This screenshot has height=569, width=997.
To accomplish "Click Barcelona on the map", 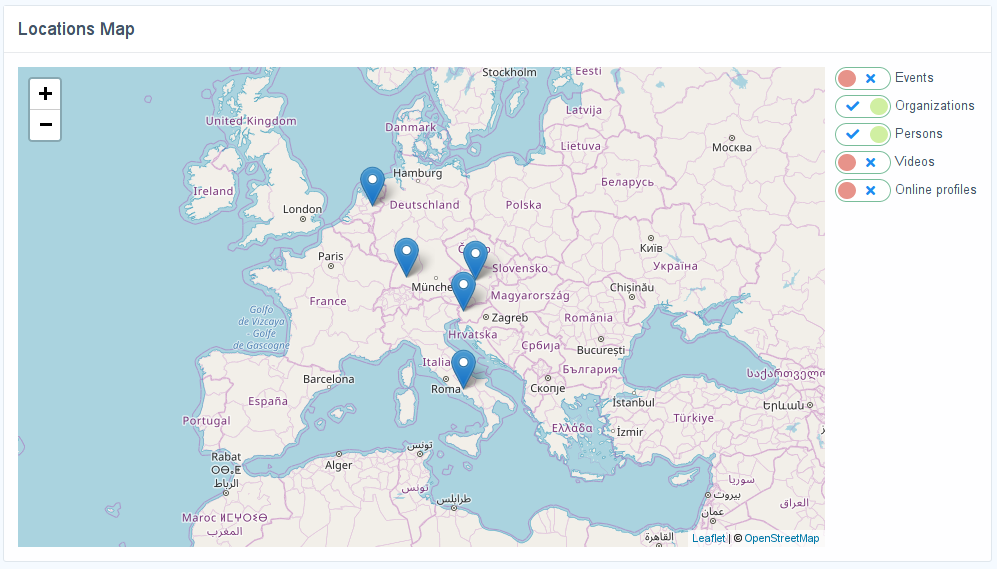I will coord(328,379).
